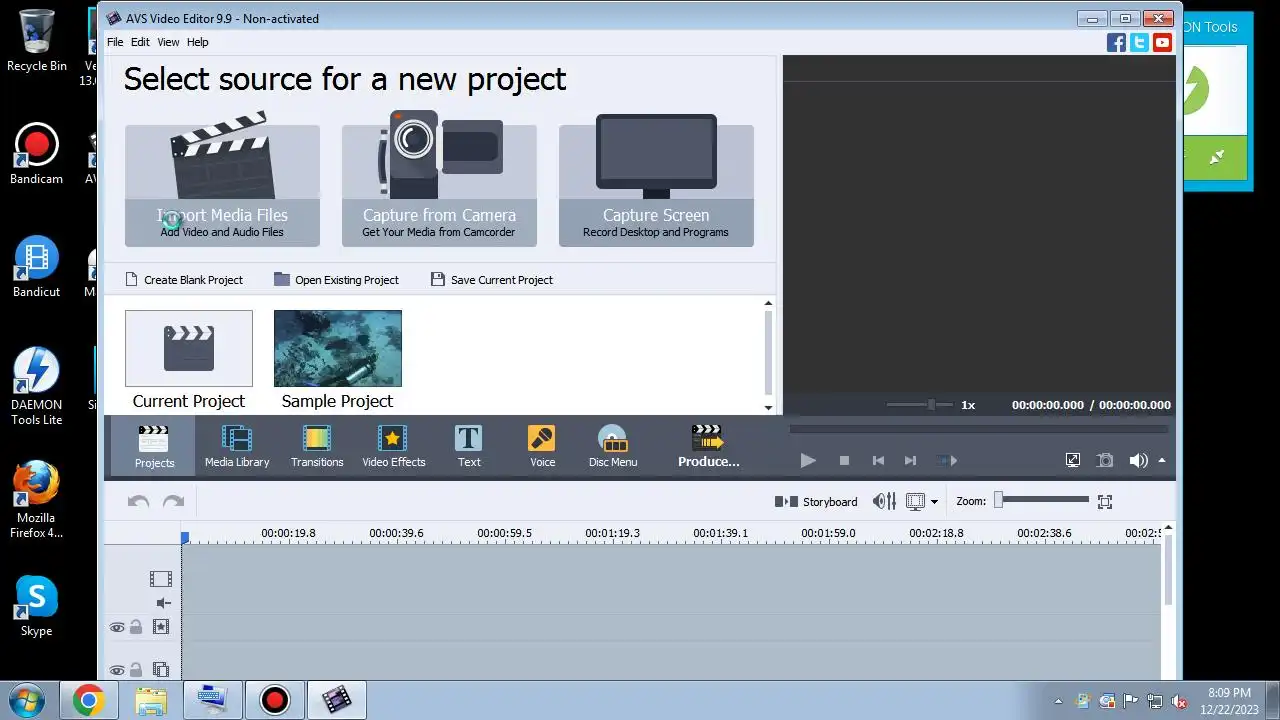The width and height of the screenshot is (1280, 720).
Task: Select the video overlay track icon
Action: (x=161, y=670)
